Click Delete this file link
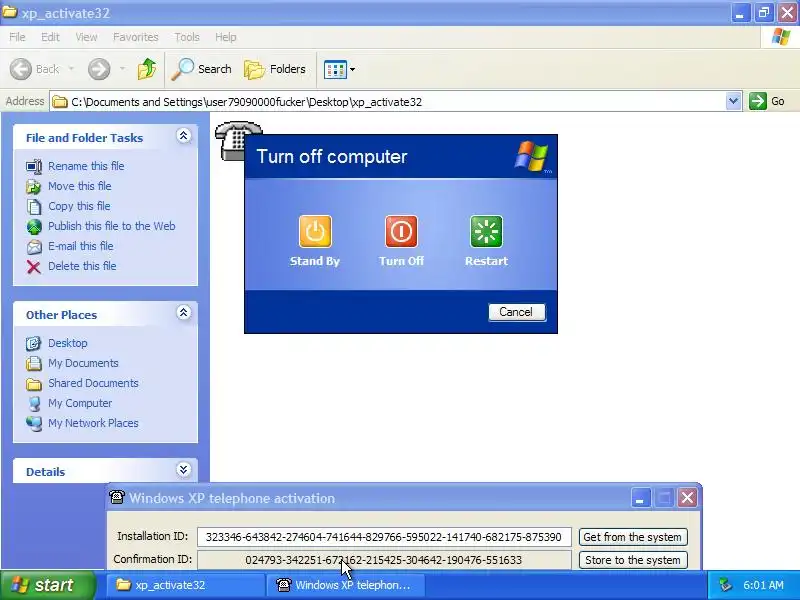 pyautogui.click(x=82, y=266)
